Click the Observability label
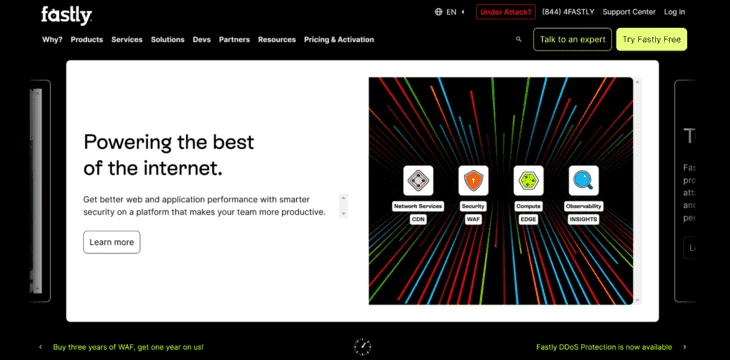Screen dimensions: 730x360 [584, 206]
